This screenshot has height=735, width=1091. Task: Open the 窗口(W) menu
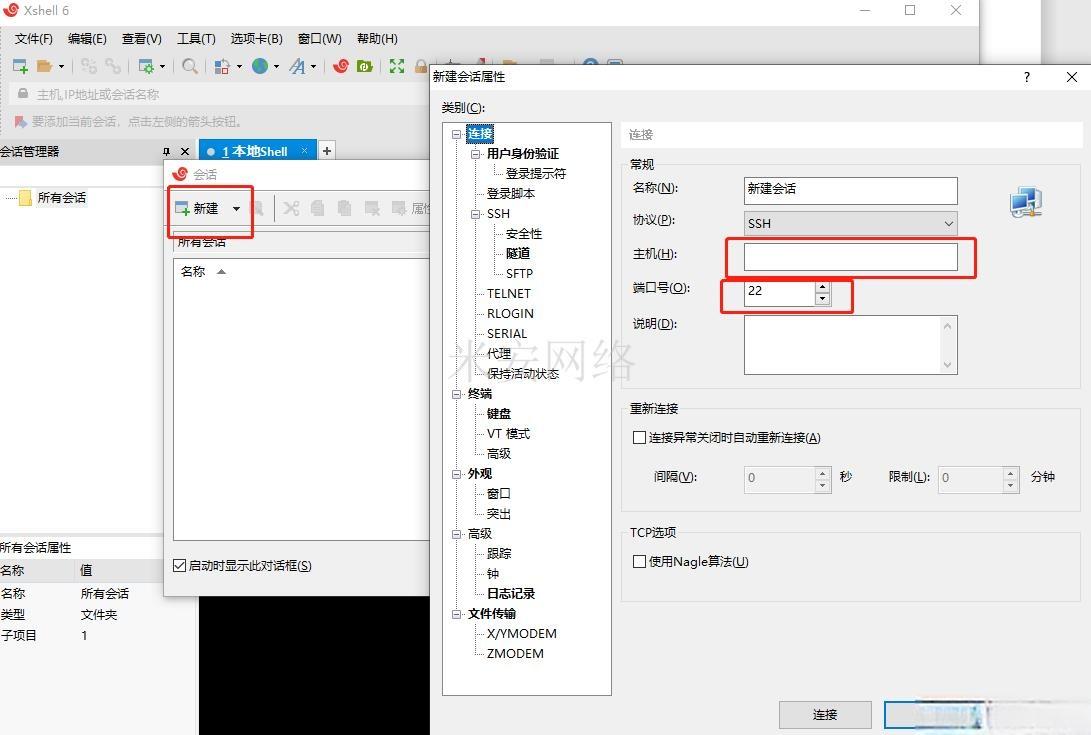[x=319, y=38]
